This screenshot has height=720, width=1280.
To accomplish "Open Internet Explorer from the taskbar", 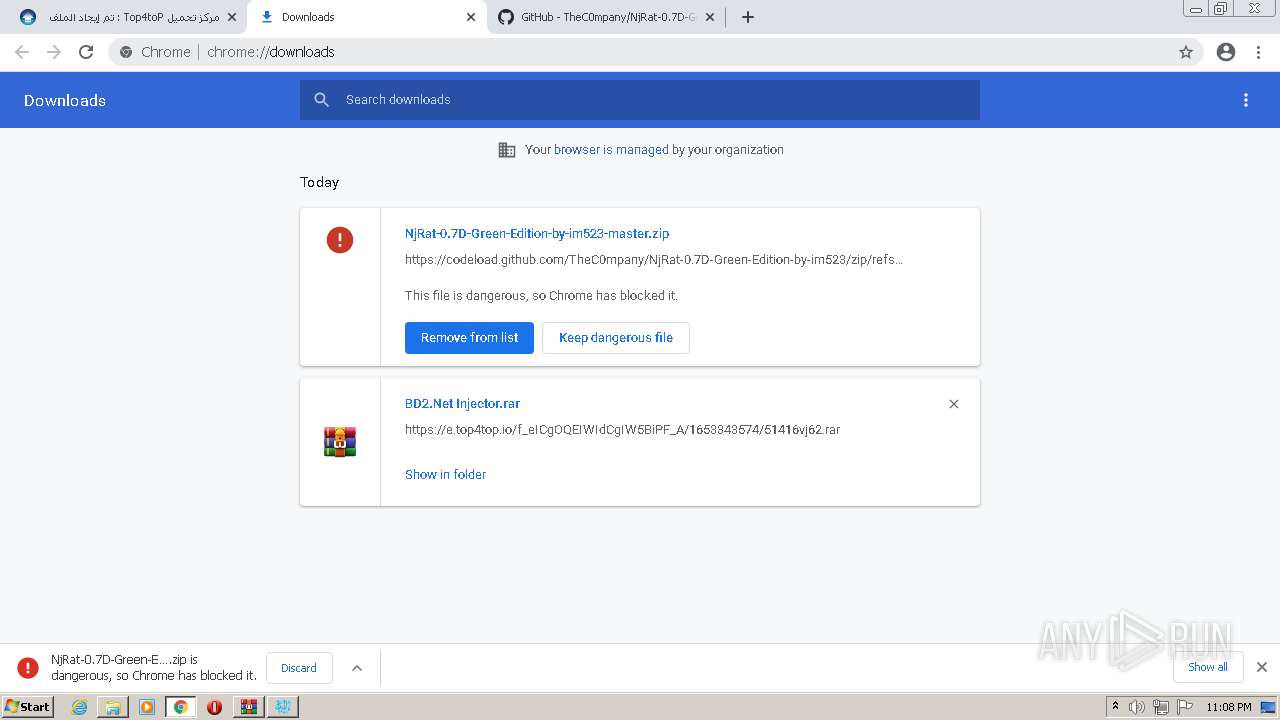I will click(x=80, y=707).
